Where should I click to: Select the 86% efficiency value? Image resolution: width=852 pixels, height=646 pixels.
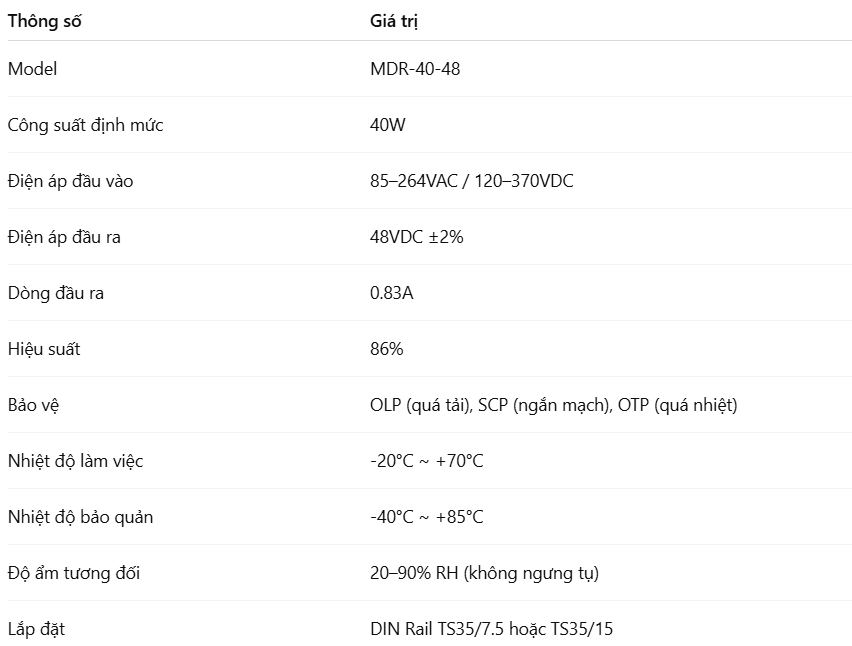pyautogui.click(x=386, y=349)
